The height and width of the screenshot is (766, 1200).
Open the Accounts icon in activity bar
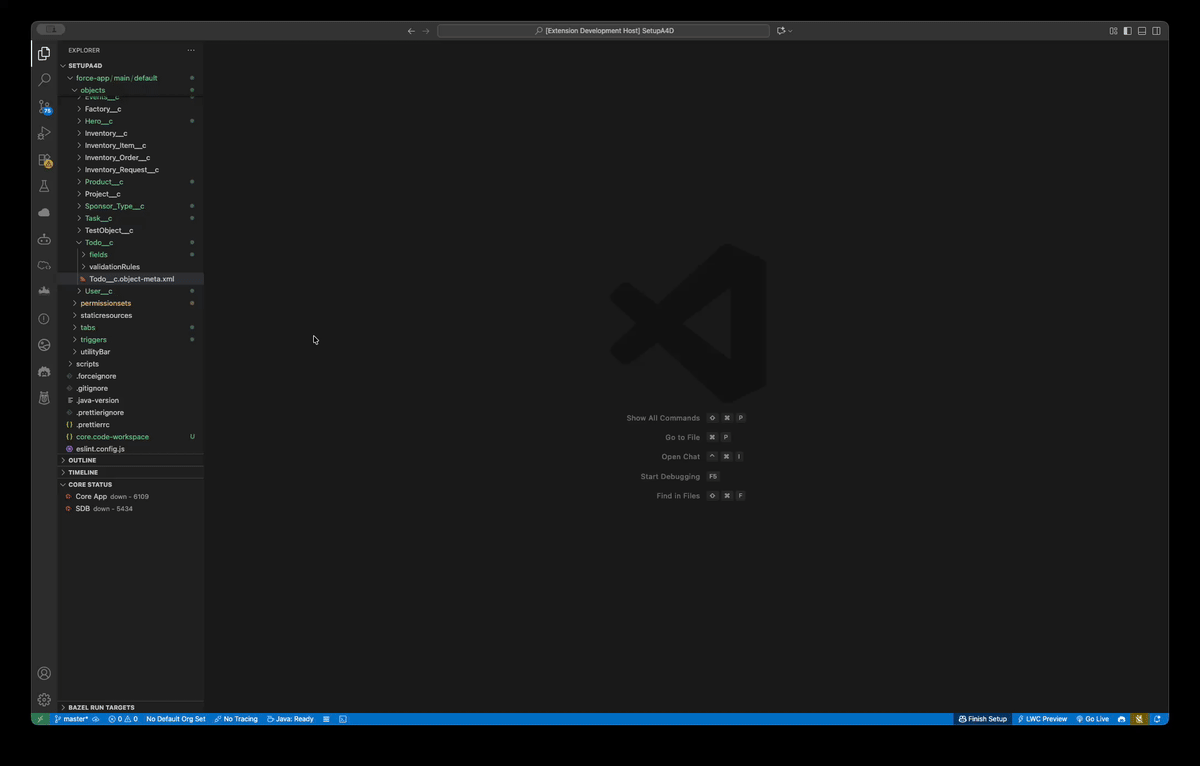click(44, 674)
